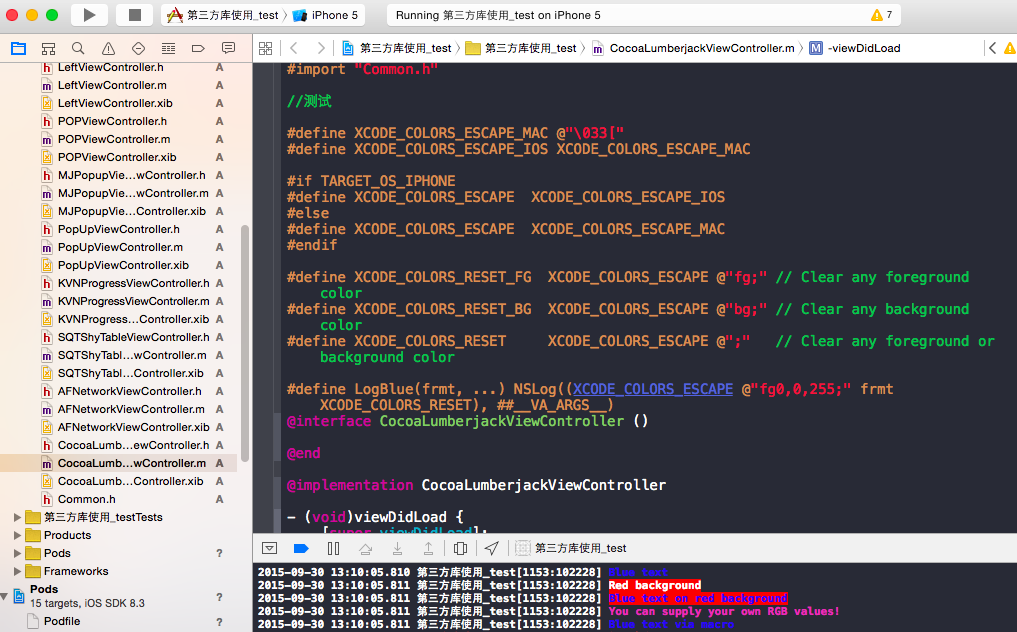Click the Step out debug button
1017x632 pixels.
coord(428,548)
